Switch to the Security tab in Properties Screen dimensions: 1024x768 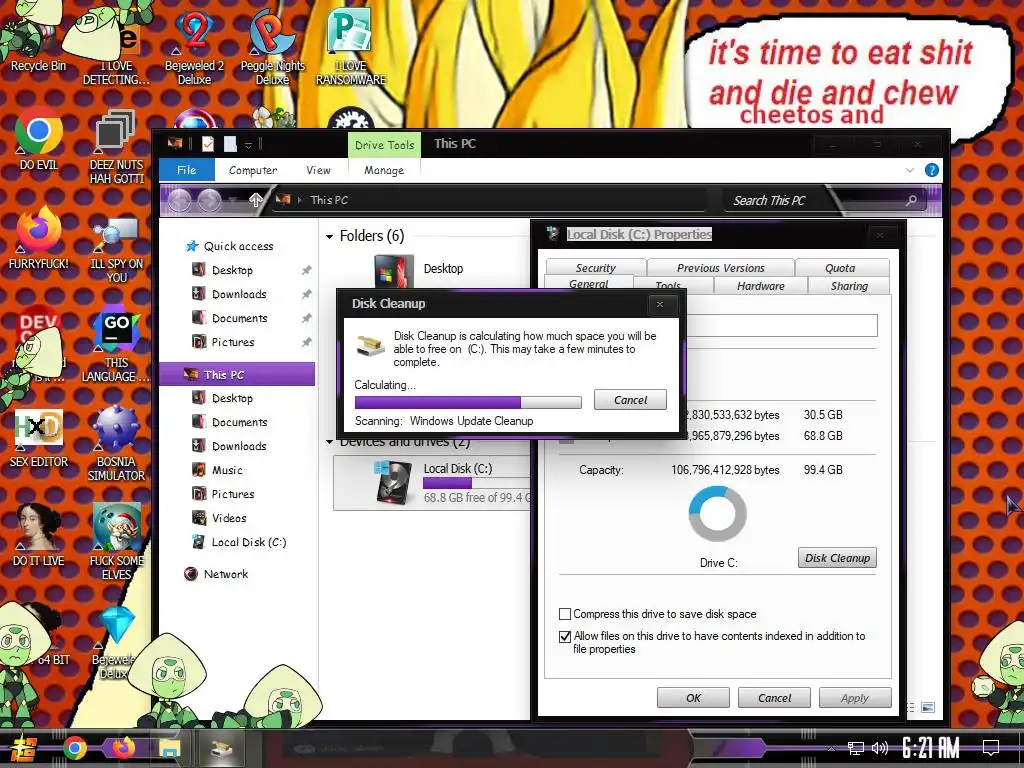pyautogui.click(x=596, y=268)
